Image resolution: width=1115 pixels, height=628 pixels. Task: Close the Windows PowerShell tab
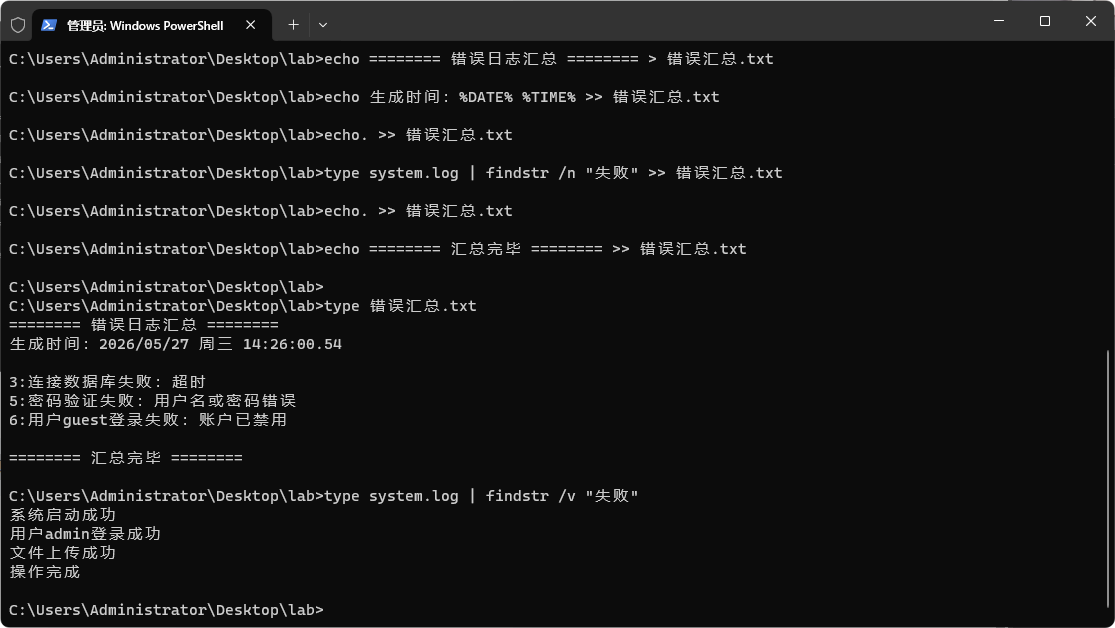[250, 25]
